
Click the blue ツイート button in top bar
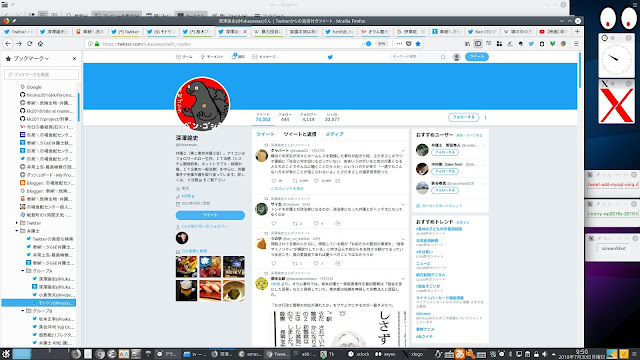[477, 57]
